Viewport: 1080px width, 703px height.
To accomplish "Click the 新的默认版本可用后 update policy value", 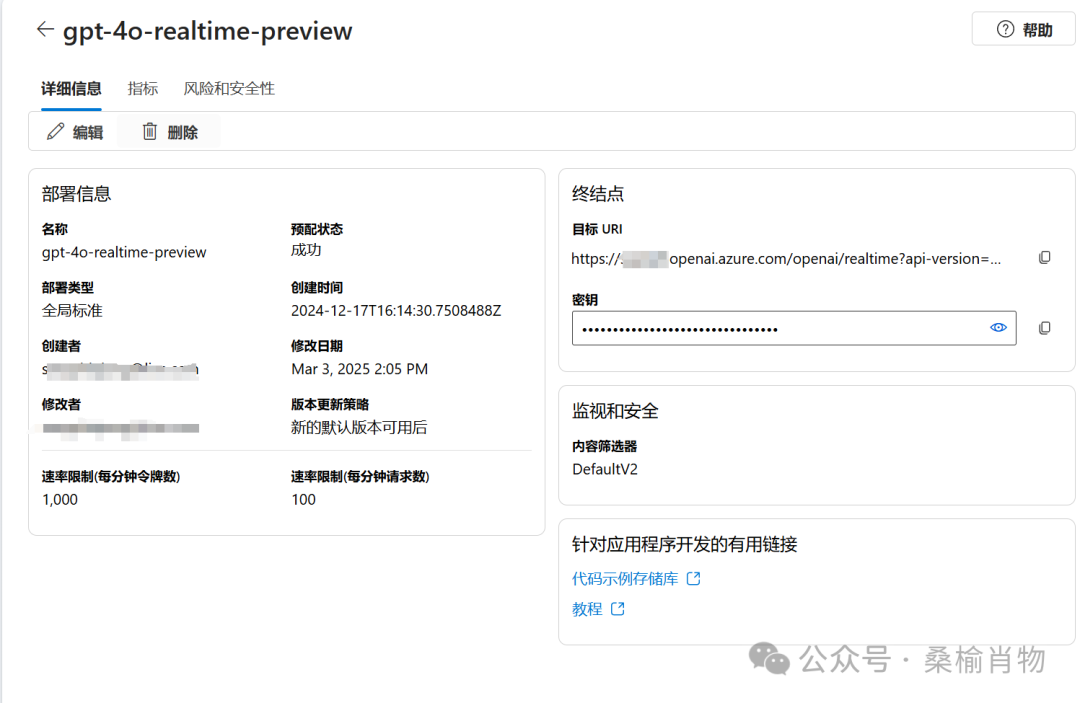I will [359, 428].
